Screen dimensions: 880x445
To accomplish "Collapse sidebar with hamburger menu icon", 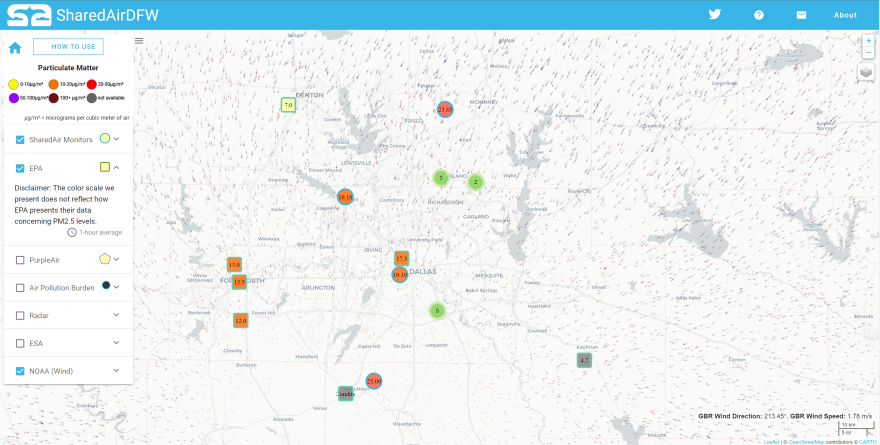I will click(x=139, y=40).
